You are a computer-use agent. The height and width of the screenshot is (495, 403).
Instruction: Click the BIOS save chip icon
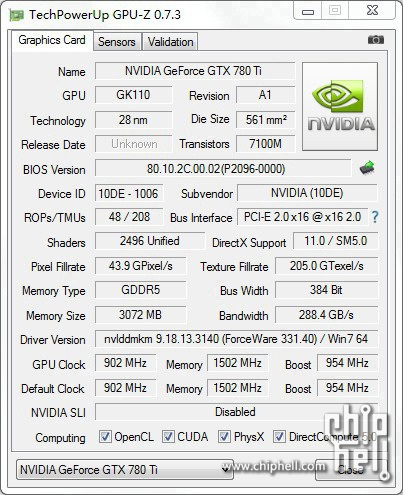pyautogui.click(x=367, y=168)
